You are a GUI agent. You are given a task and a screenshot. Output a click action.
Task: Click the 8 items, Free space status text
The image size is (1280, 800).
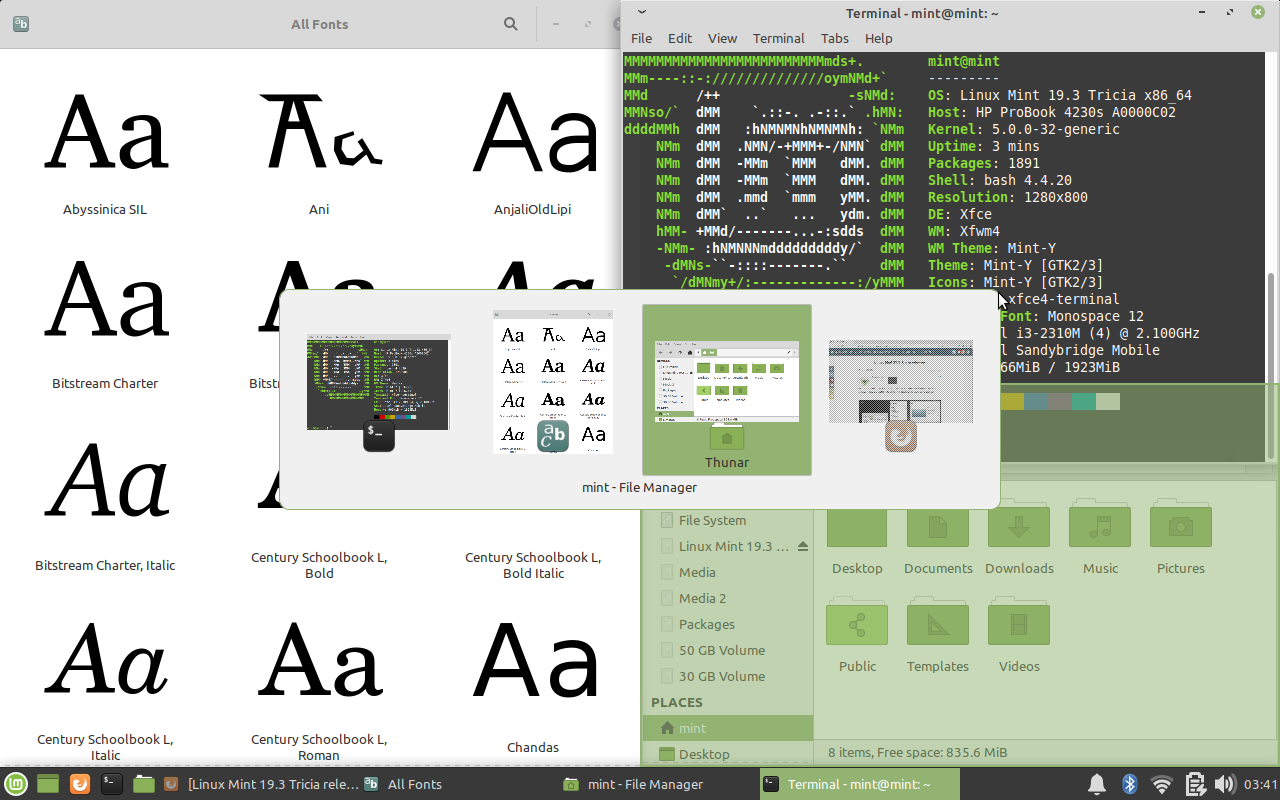917,752
